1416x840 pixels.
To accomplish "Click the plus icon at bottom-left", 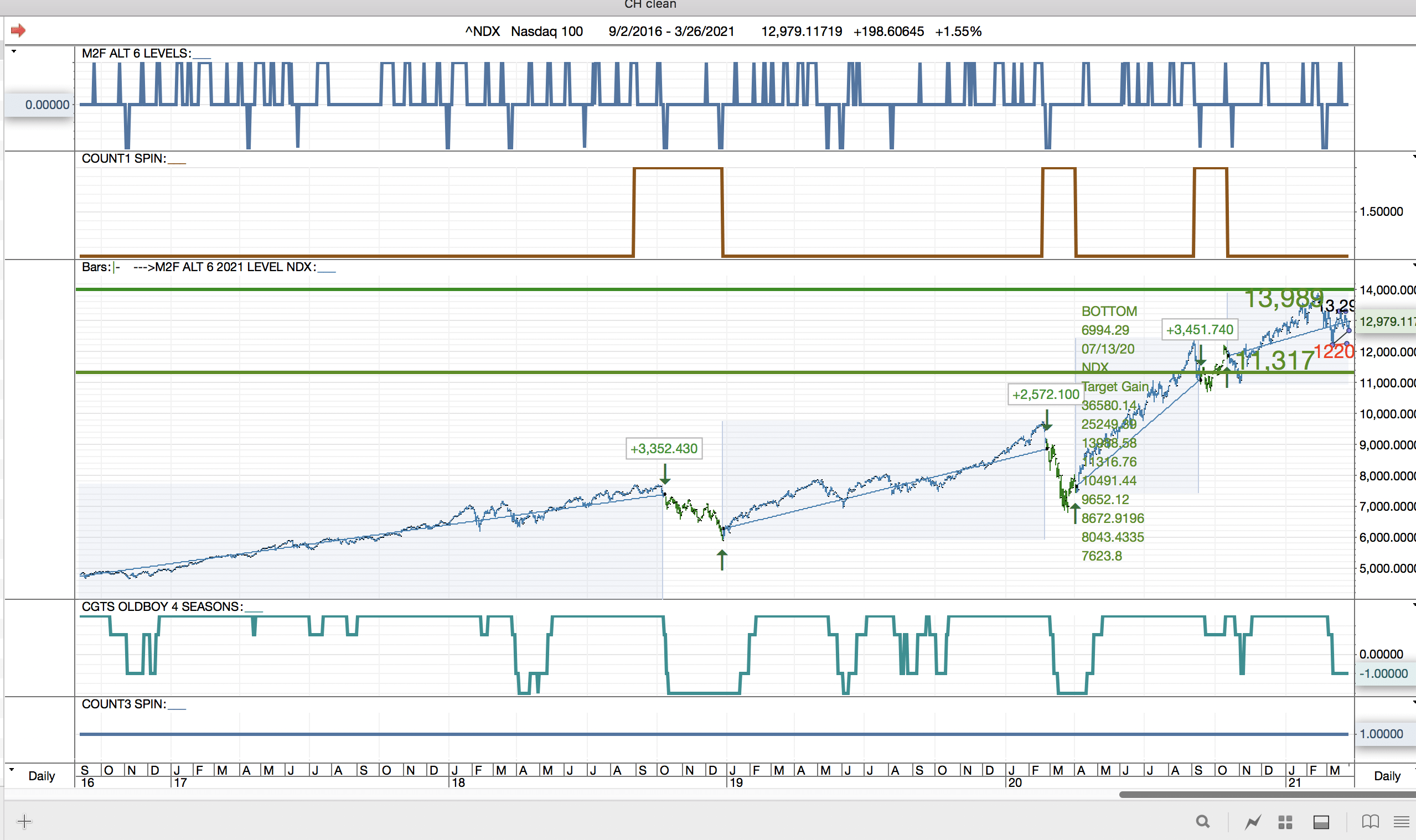I will coord(24,821).
